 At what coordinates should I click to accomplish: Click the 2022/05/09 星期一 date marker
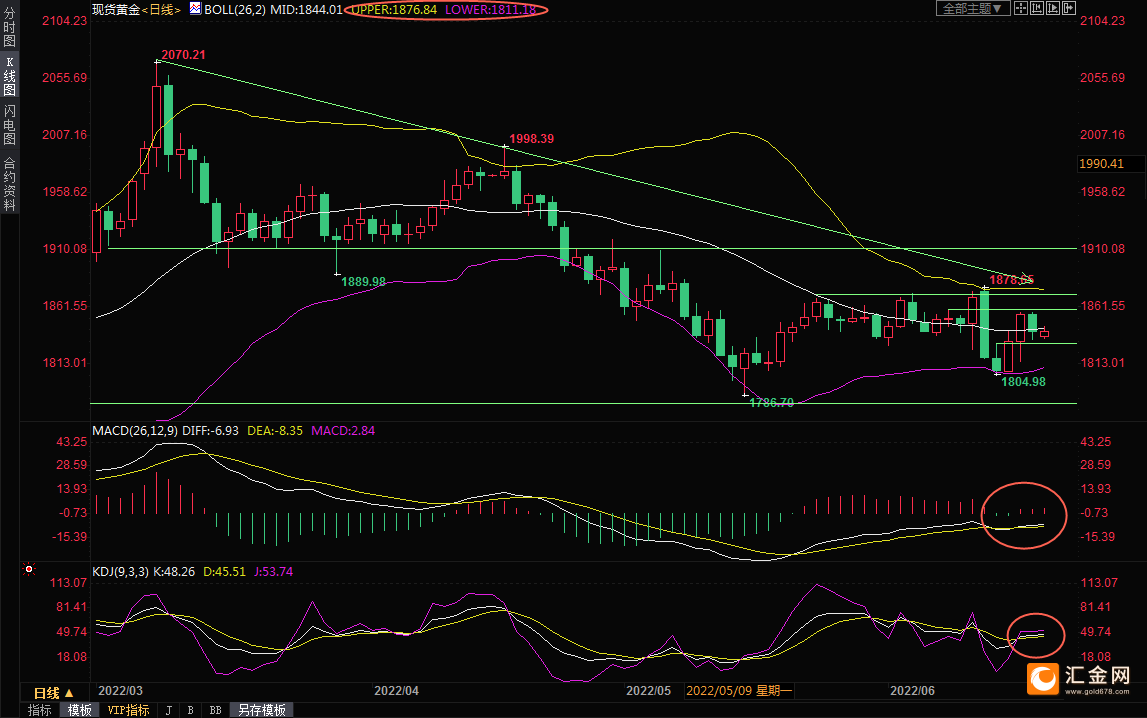coord(739,691)
